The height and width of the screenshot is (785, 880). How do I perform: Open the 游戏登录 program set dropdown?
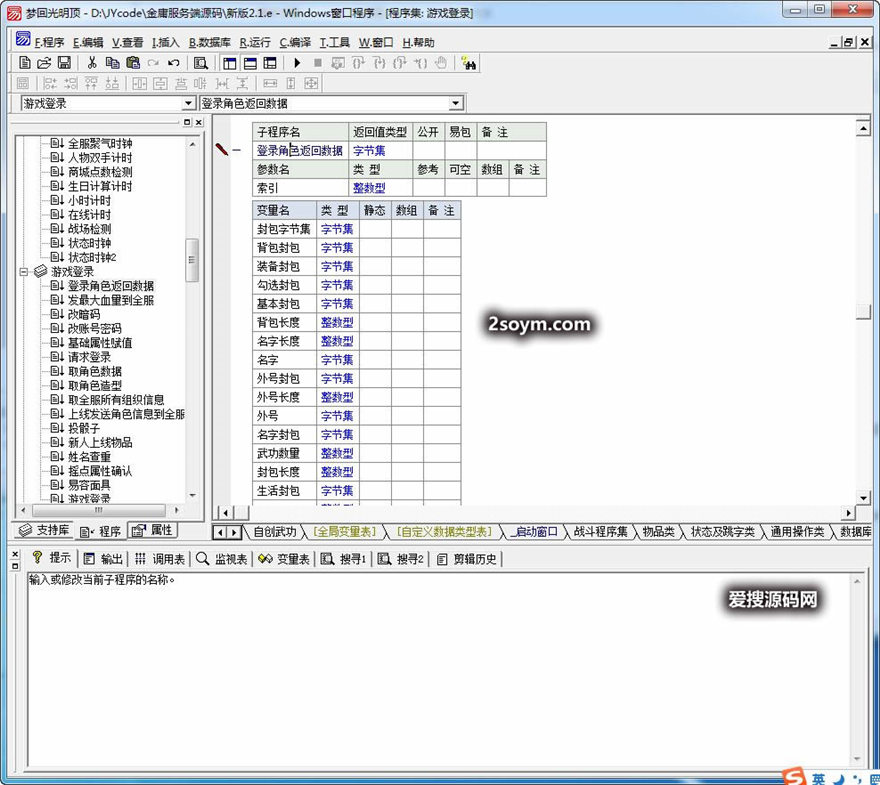[x=188, y=104]
